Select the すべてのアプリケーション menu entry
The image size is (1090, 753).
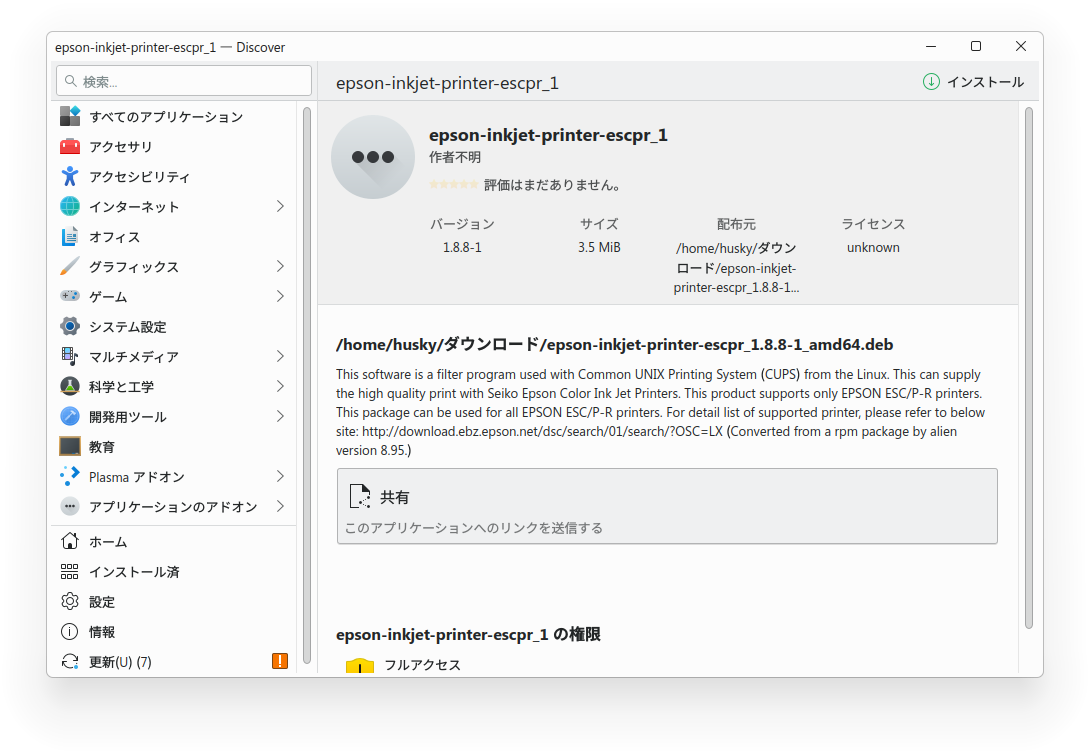(x=174, y=116)
